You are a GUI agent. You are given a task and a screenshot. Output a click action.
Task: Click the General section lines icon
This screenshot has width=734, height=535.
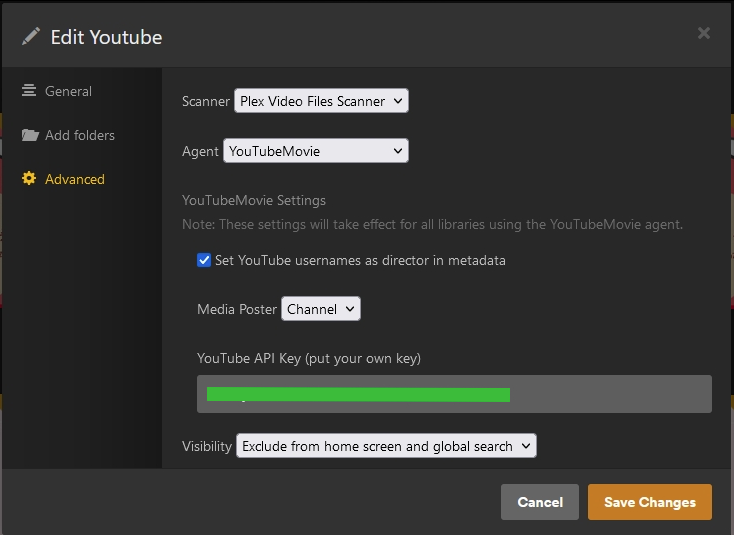(29, 91)
